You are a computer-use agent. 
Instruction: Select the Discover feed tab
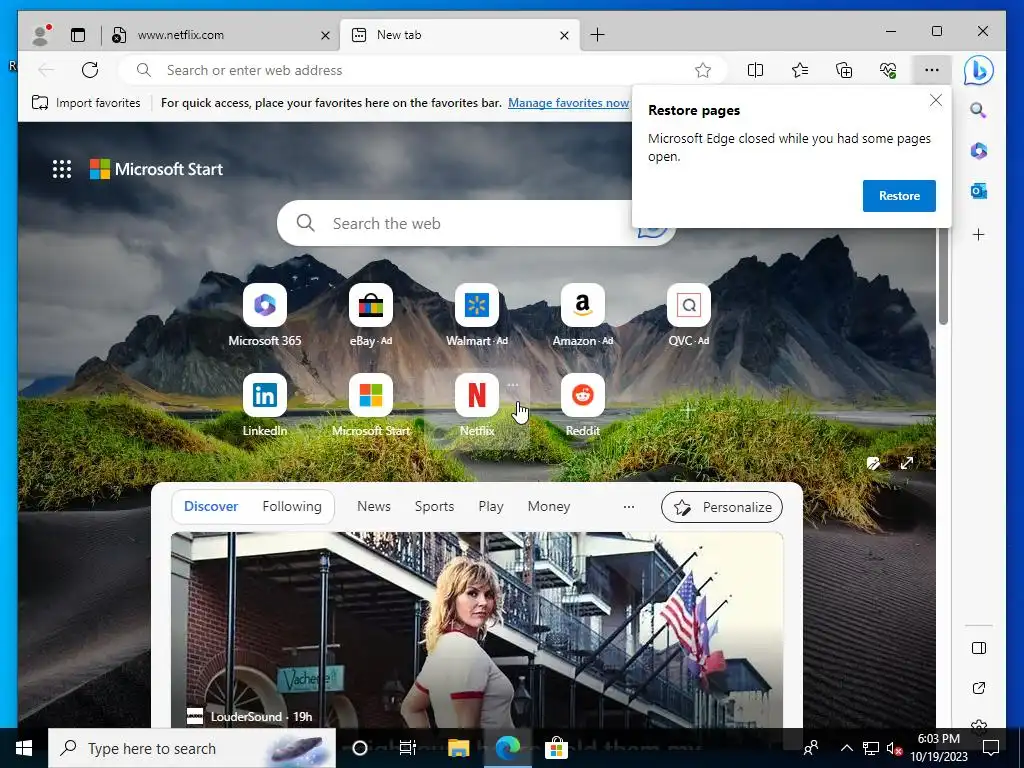pyautogui.click(x=211, y=506)
